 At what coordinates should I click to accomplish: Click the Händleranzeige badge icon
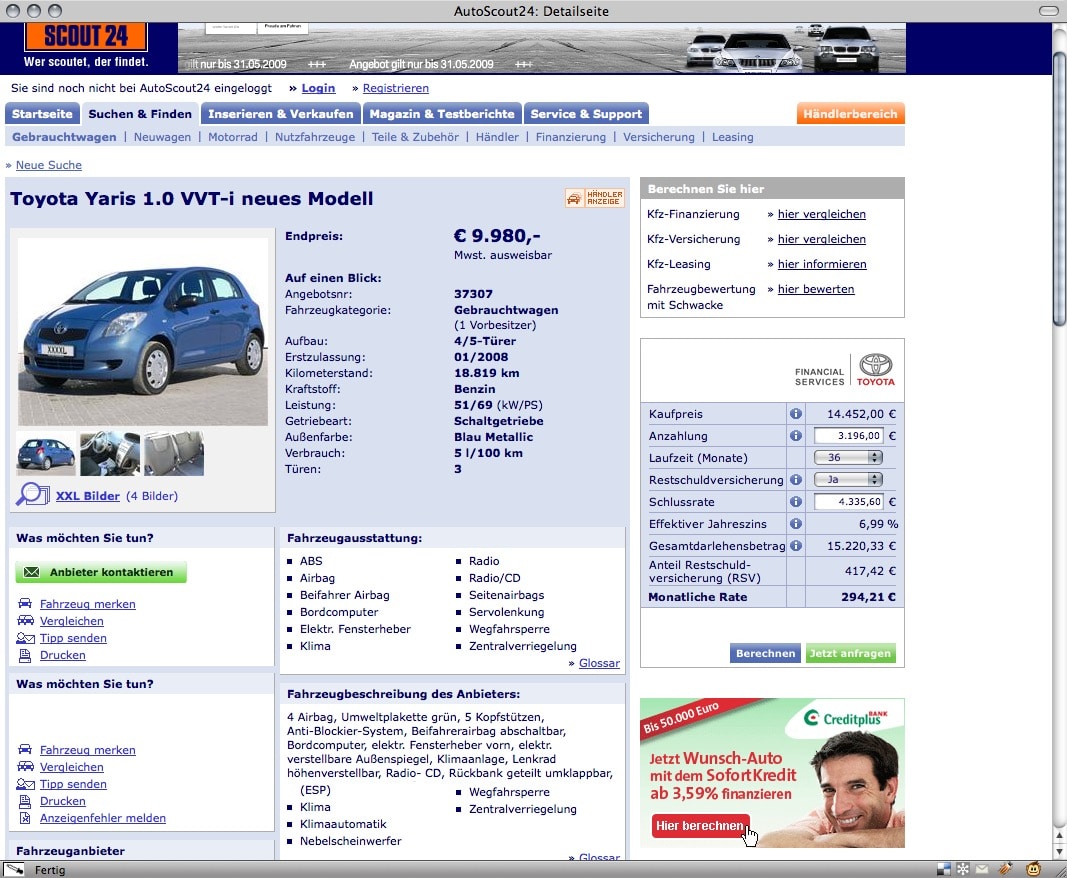click(x=595, y=198)
